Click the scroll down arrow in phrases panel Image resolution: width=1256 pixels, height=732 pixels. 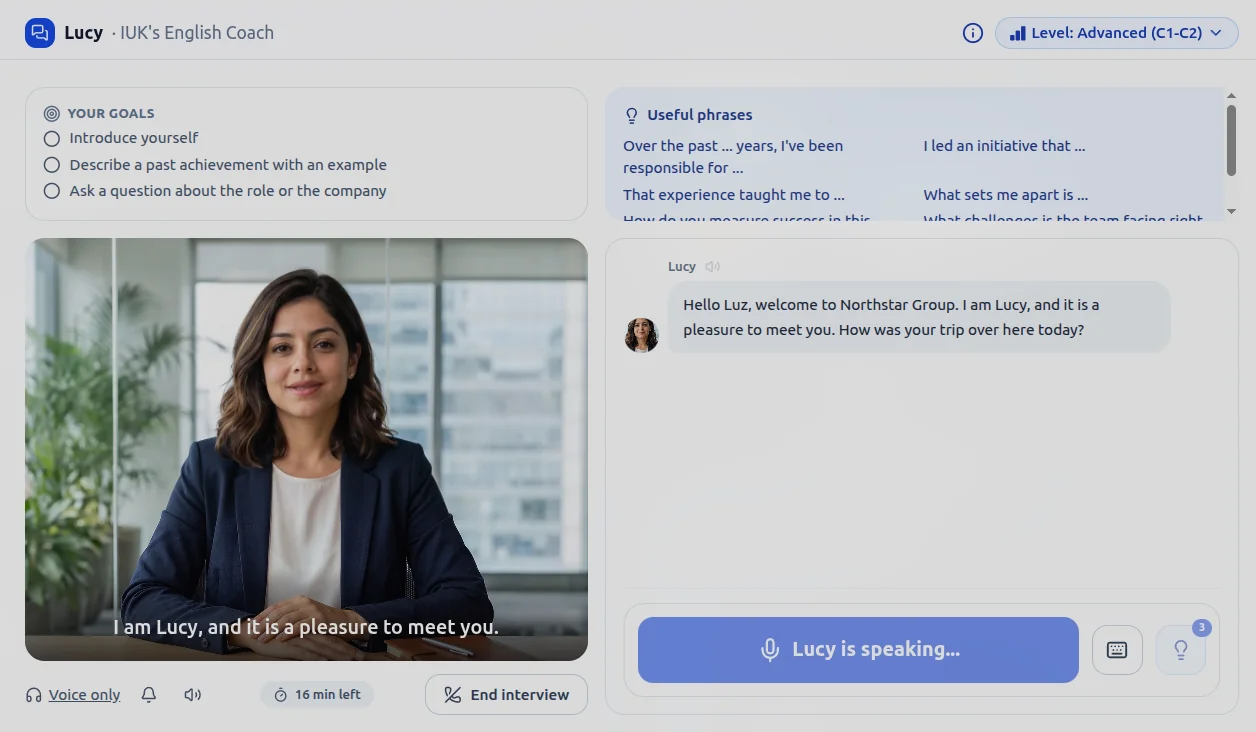click(x=1231, y=211)
